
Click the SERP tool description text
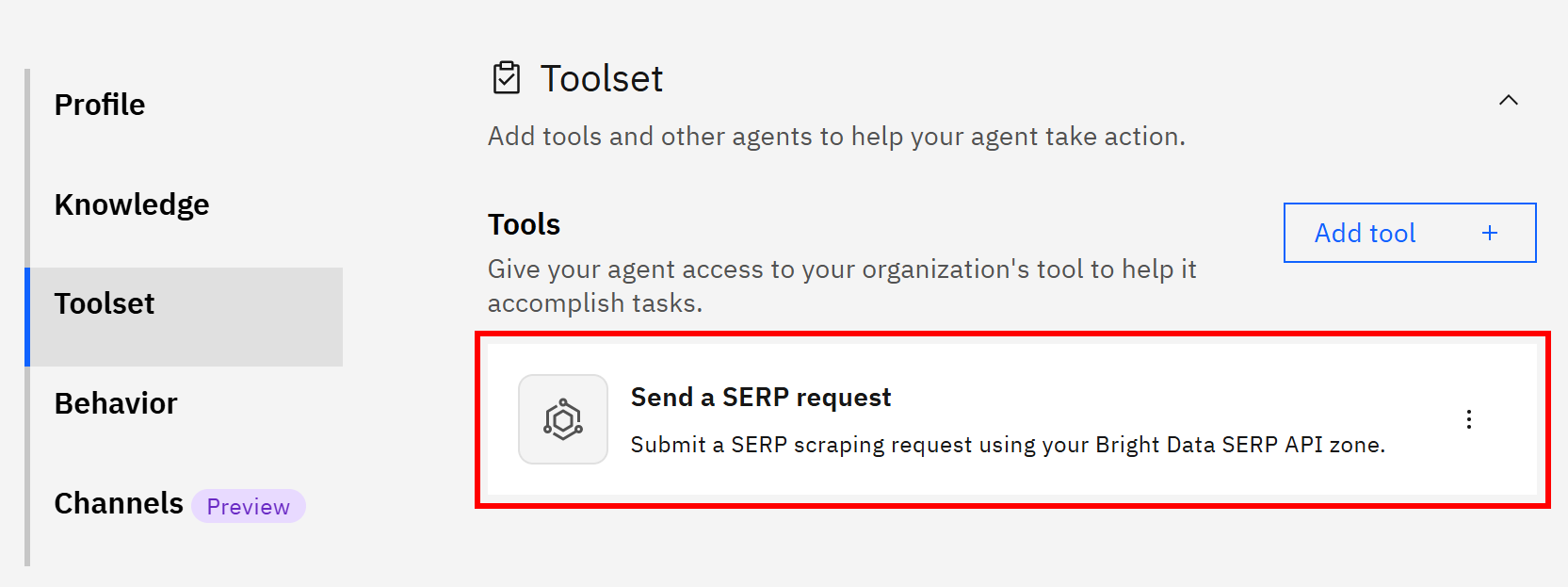click(1008, 444)
